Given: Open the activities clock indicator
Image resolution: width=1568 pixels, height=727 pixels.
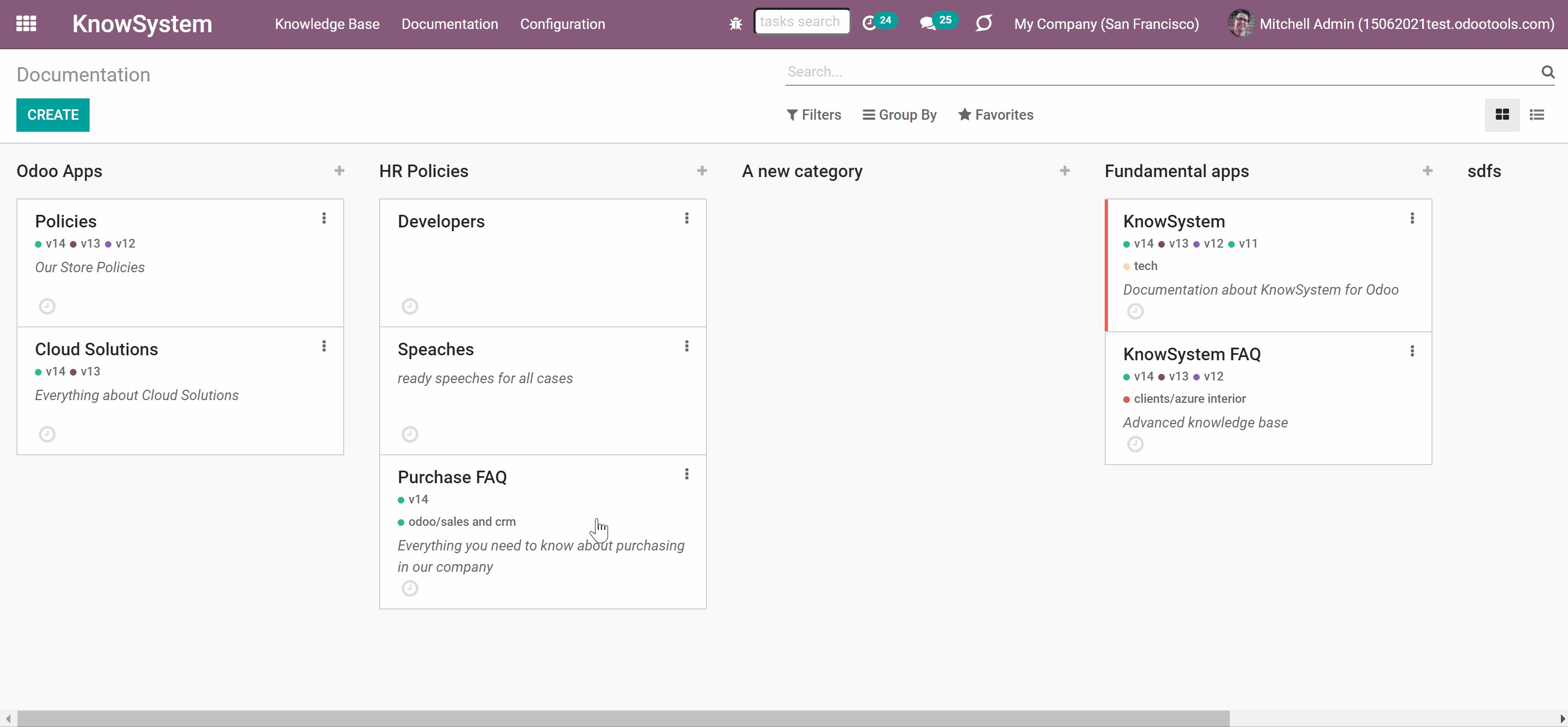Looking at the screenshot, I should [x=879, y=22].
